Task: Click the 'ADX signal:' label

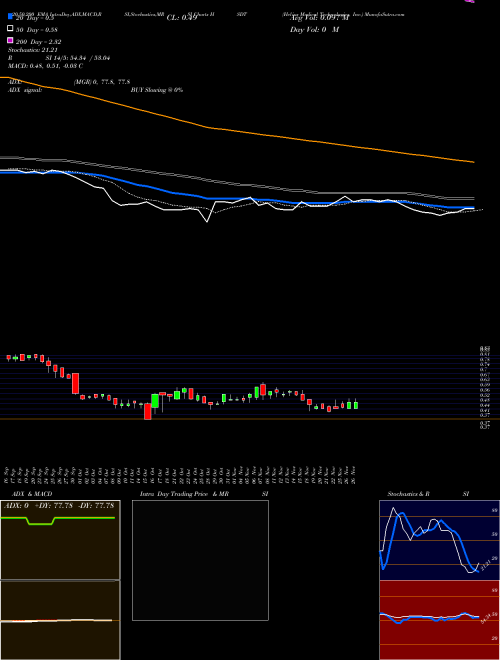Action: coord(25,90)
